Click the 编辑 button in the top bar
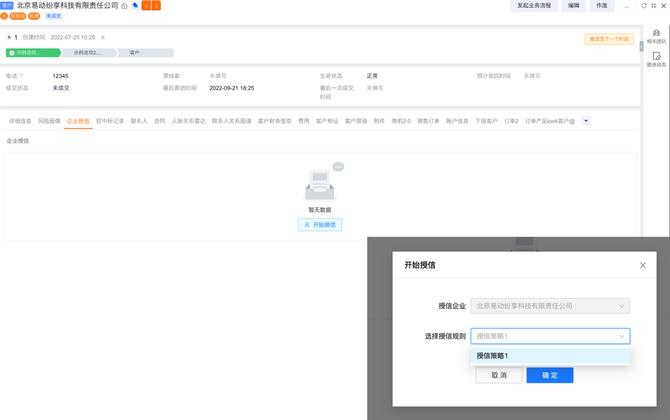Image resolution: width=670 pixels, height=420 pixels. tap(573, 6)
